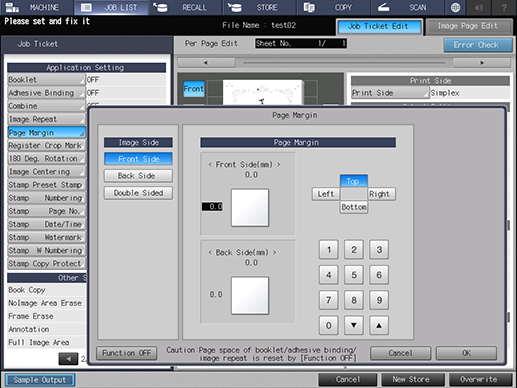Select Back Side image side
This screenshot has width=517, height=388.
point(138,176)
